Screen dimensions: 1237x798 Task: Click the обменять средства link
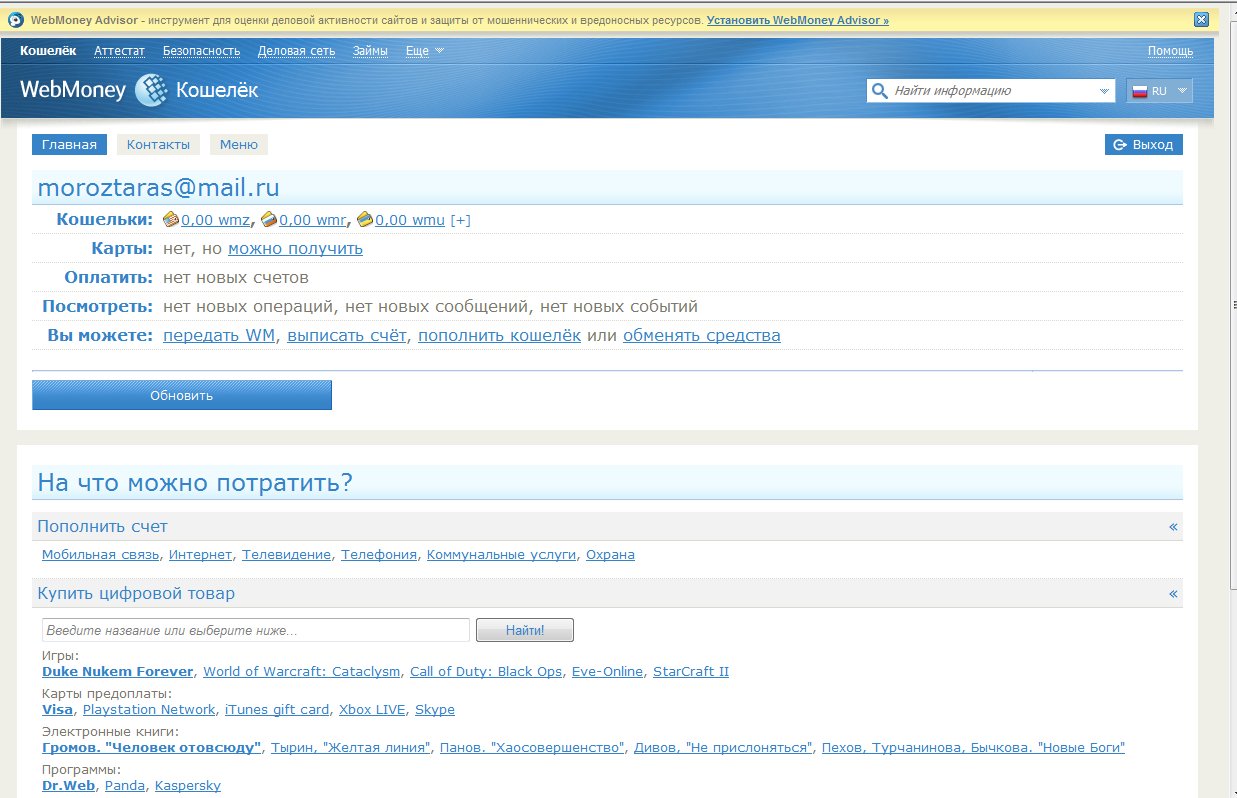click(x=702, y=336)
